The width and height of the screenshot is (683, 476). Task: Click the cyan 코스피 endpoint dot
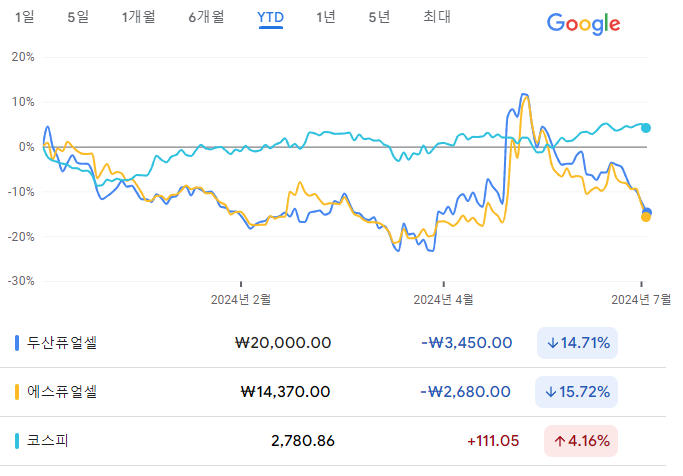point(646,128)
